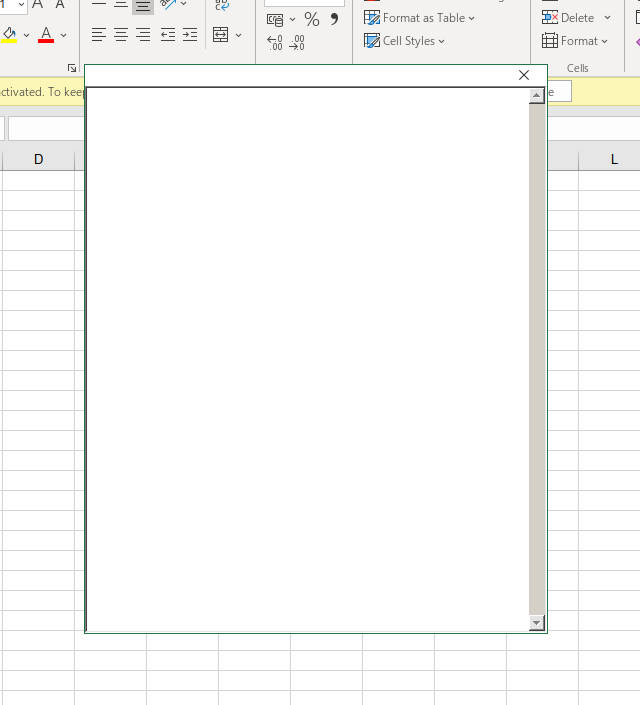This screenshot has width=640, height=705.
Task: Click the Fill Color paint bucket icon
Action: (x=9, y=35)
